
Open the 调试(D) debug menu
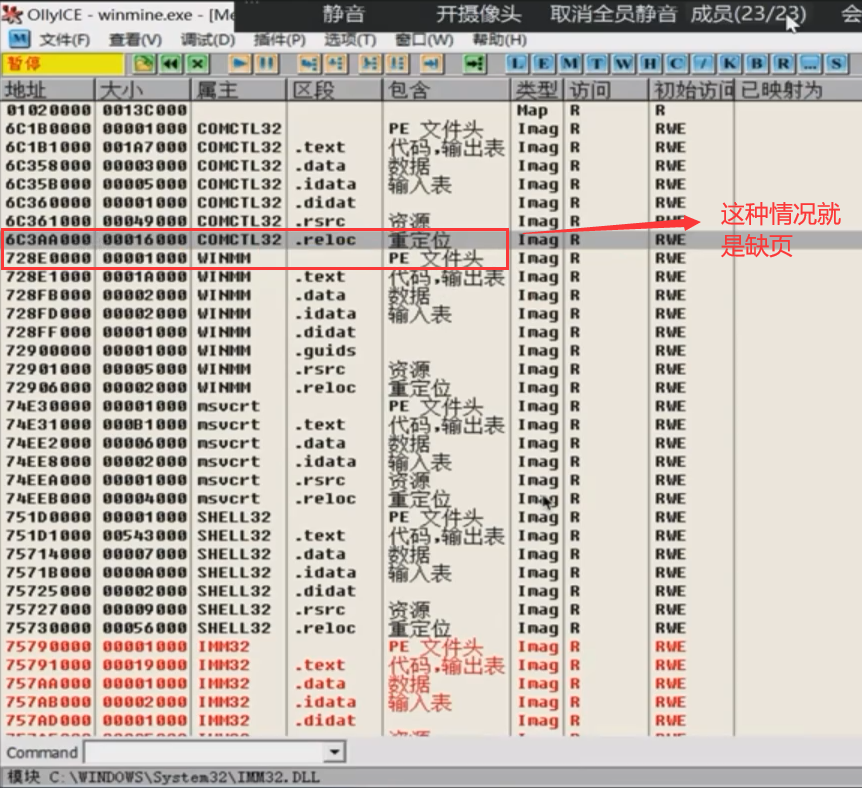point(207,40)
